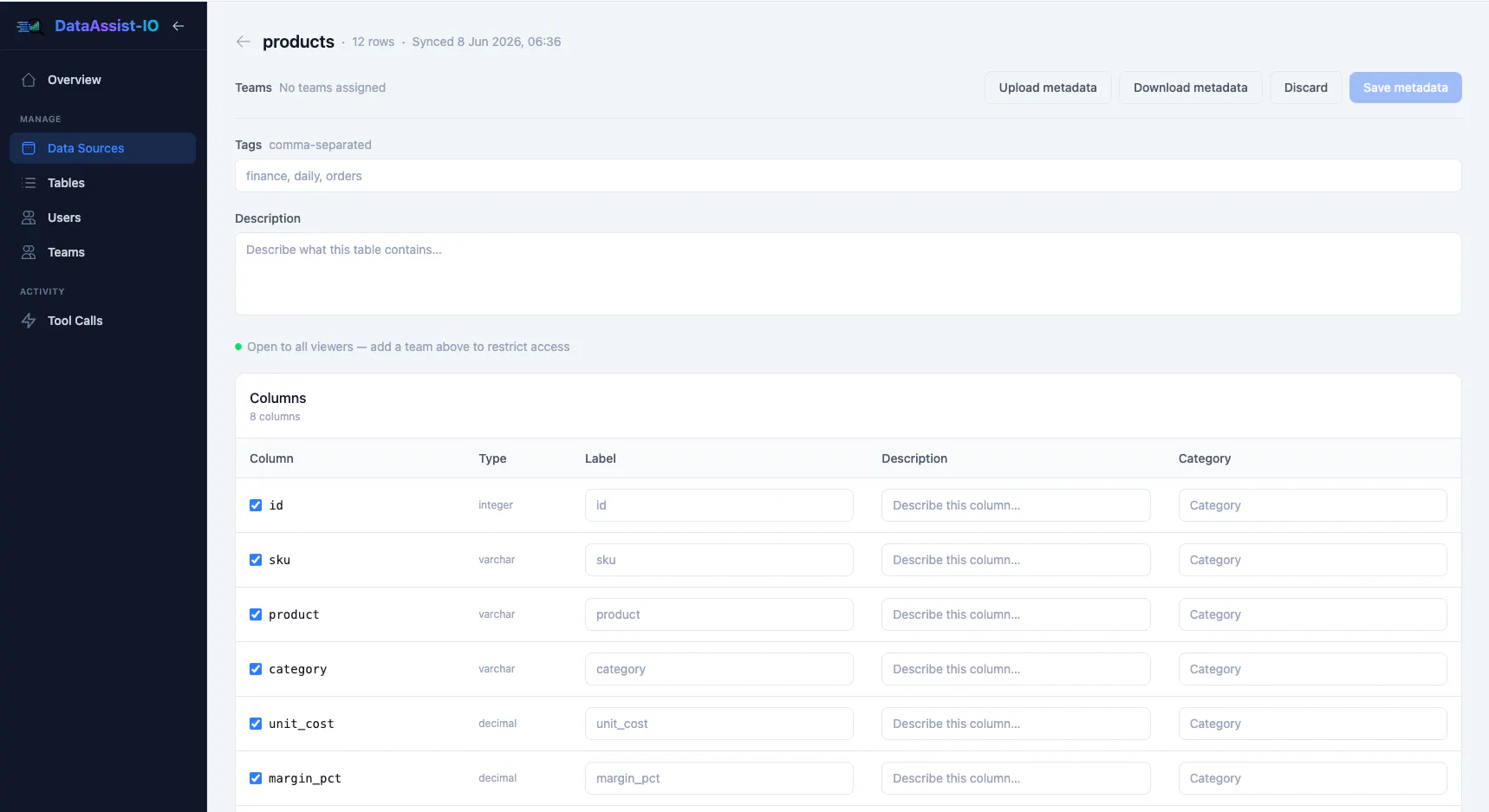Navigate to Users section
1489x812 pixels.
click(102, 218)
